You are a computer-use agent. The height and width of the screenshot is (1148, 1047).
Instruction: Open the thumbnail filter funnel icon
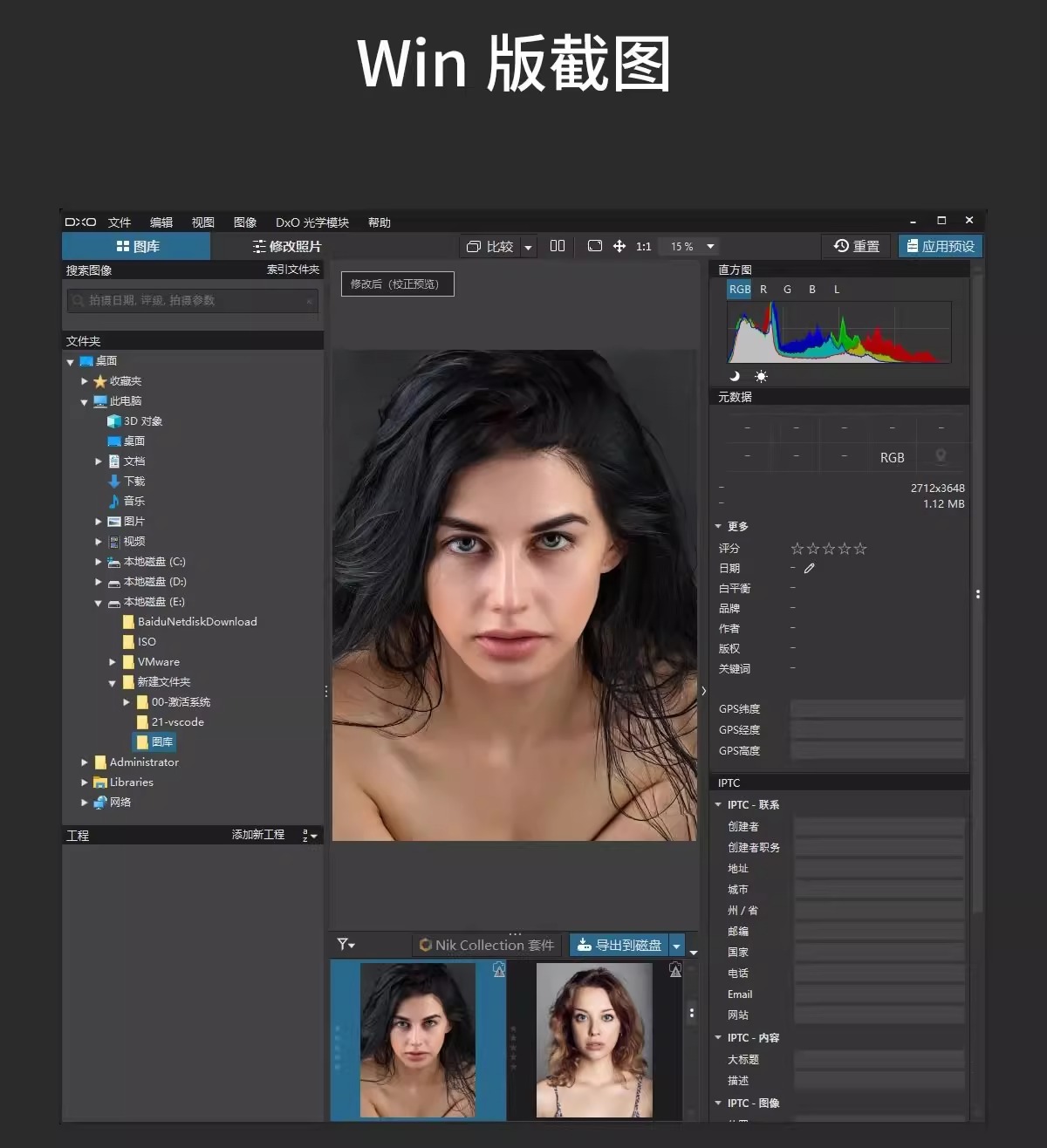345,945
